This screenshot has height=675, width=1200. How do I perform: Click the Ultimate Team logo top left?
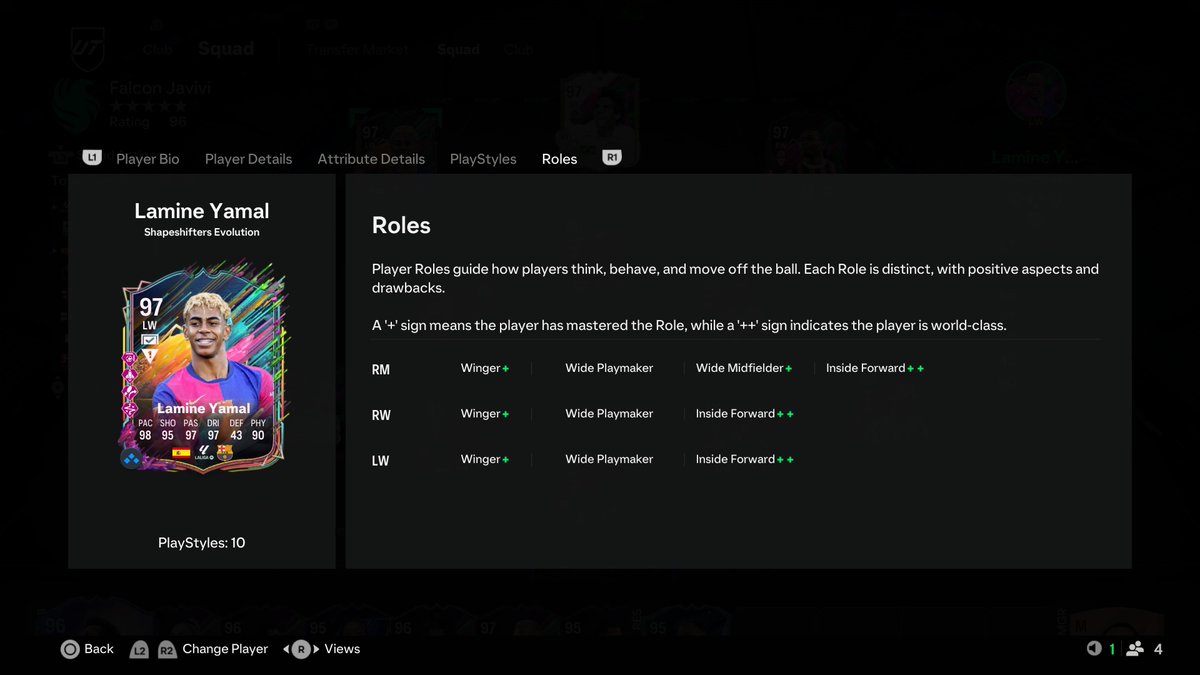[87, 48]
